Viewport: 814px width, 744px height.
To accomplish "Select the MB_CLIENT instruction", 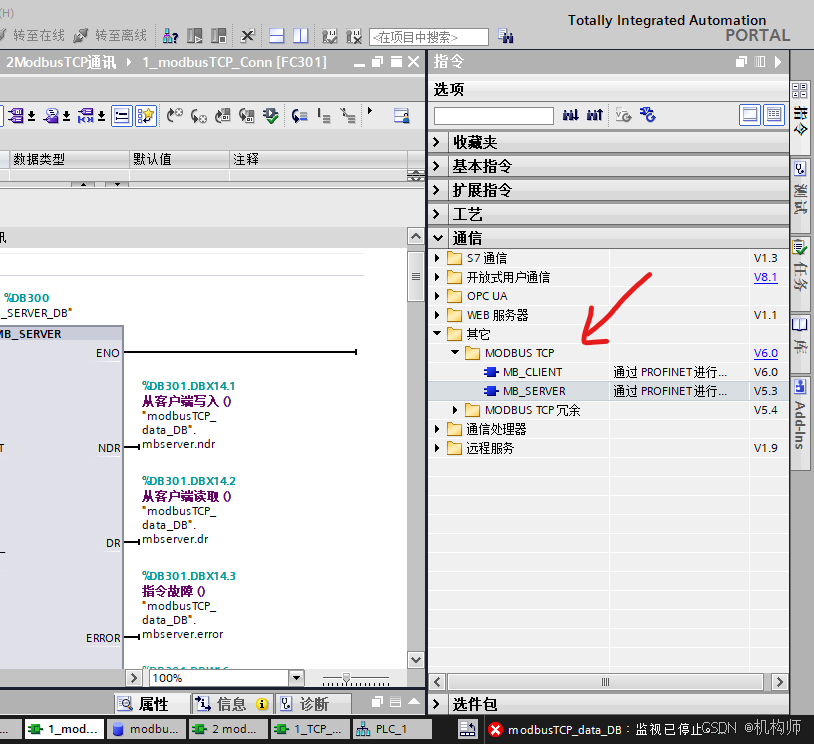I will (x=532, y=372).
